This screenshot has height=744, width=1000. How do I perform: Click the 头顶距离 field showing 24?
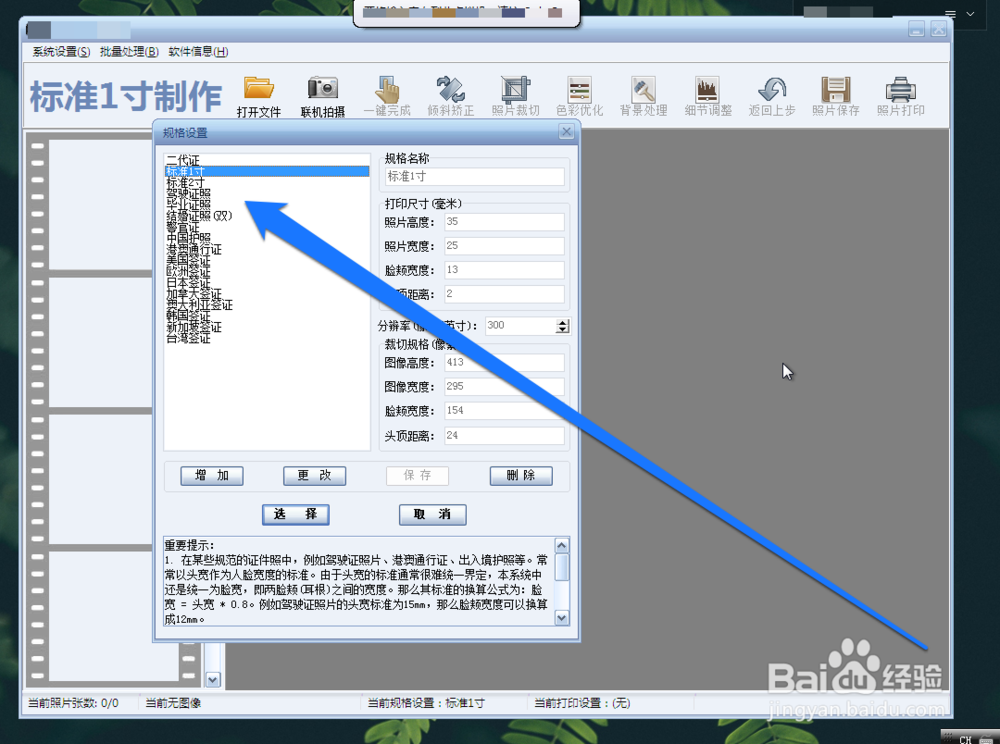(504, 435)
